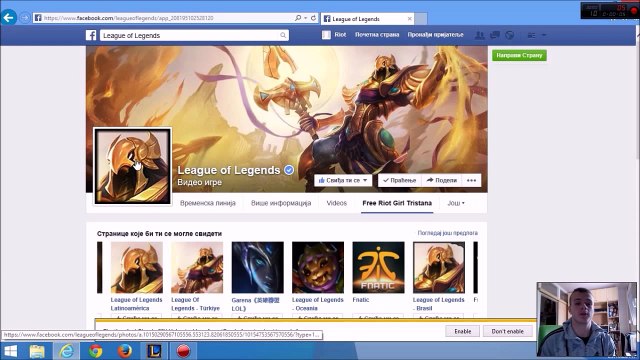Open the Riot profile picture icon
Screen dimensions: 640x360
[326, 35]
